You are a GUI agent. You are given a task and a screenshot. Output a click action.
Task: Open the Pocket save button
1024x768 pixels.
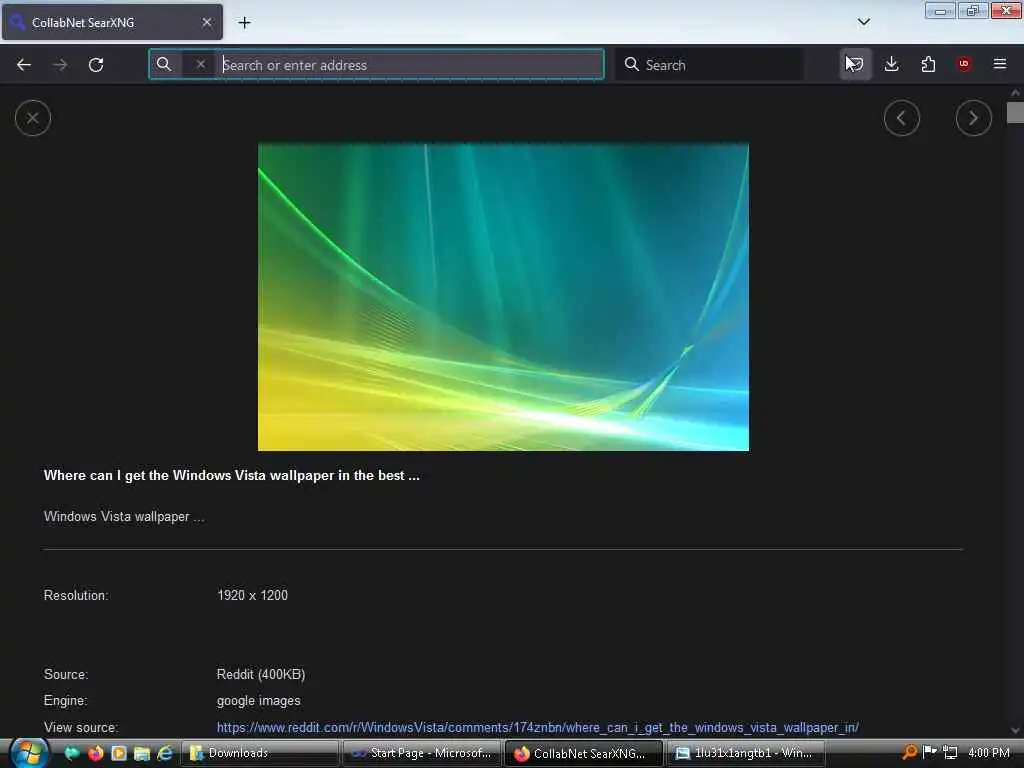[x=855, y=64]
